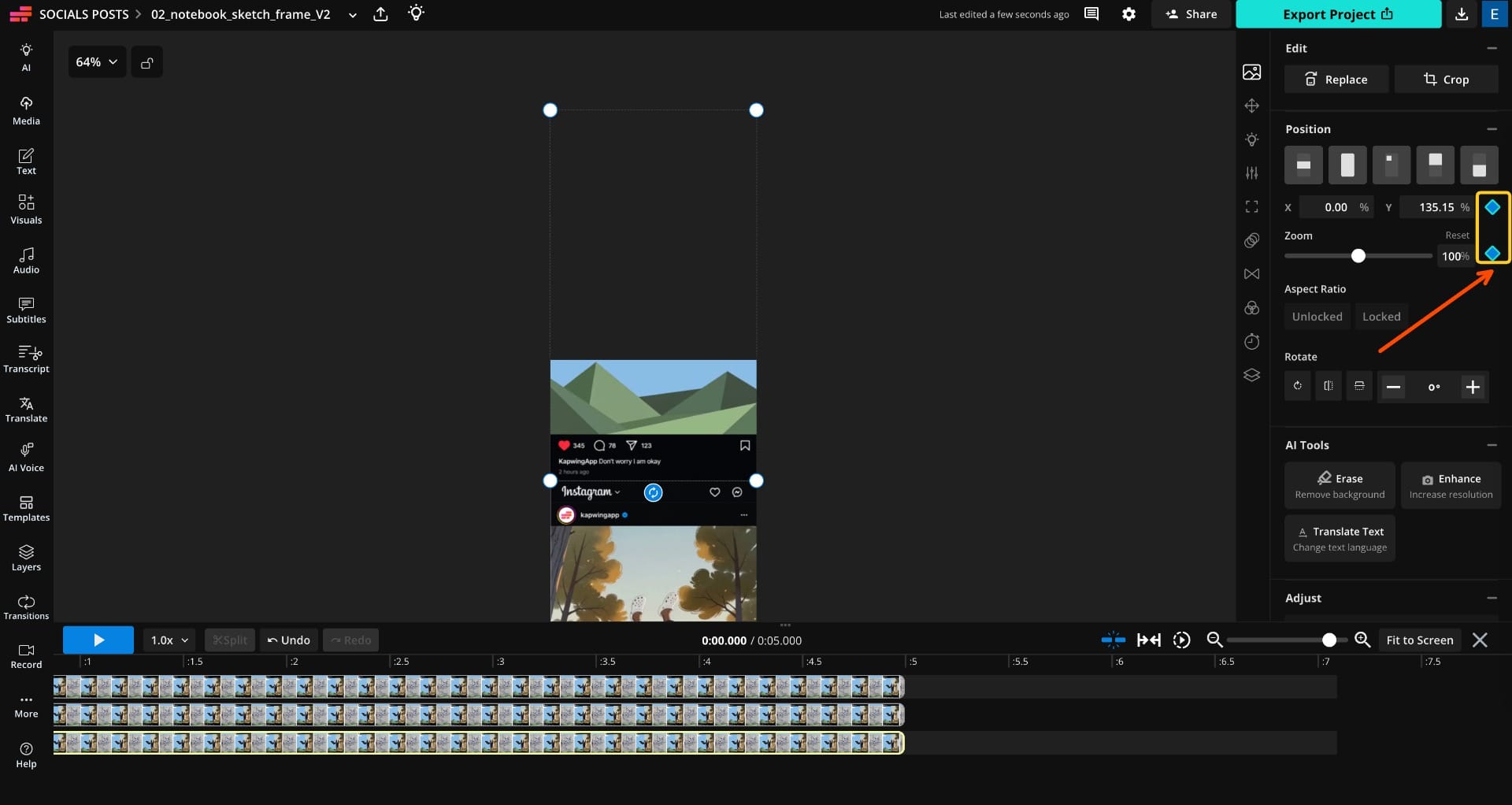Open the Translate panel
Image resolution: width=1512 pixels, height=805 pixels.
click(26, 409)
